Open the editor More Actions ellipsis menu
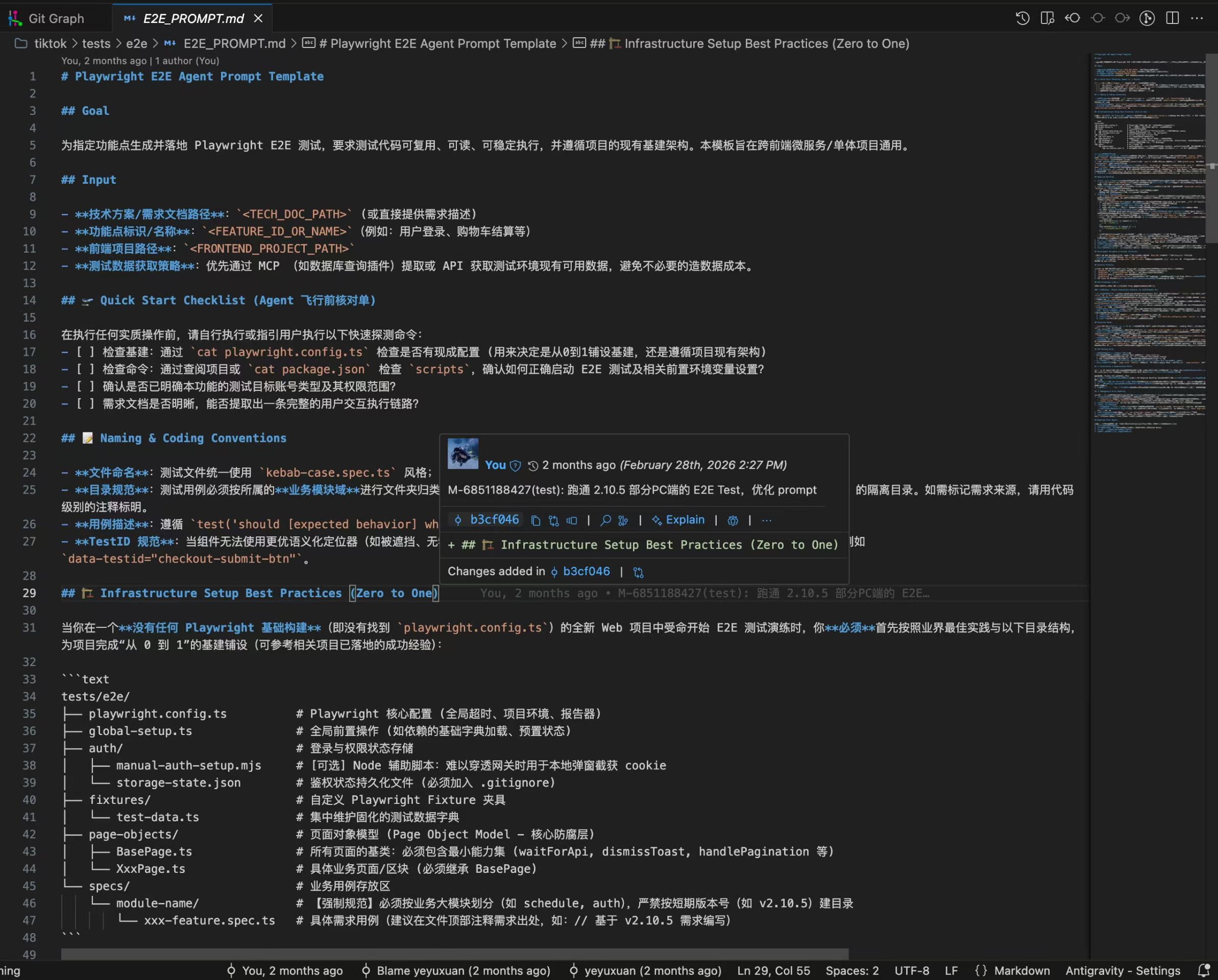Image resolution: width=1218 pixels, height=980 pixels. (x=1197, y=18)
